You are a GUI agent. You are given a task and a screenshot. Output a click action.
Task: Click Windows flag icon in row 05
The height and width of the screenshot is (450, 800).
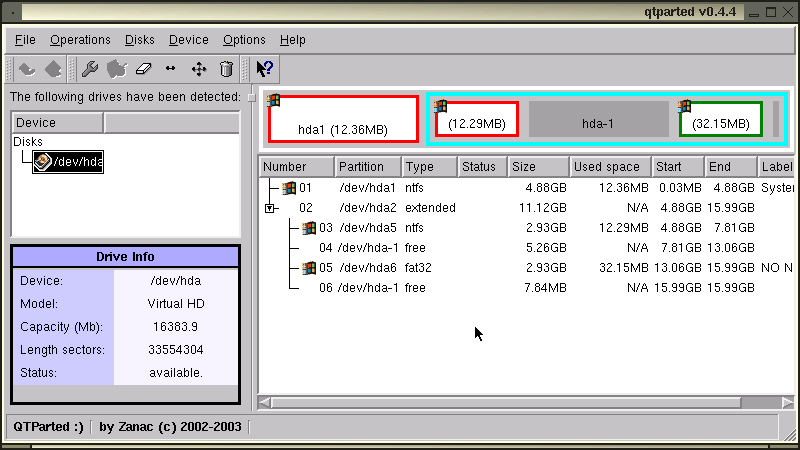click(x=309, y=267)
